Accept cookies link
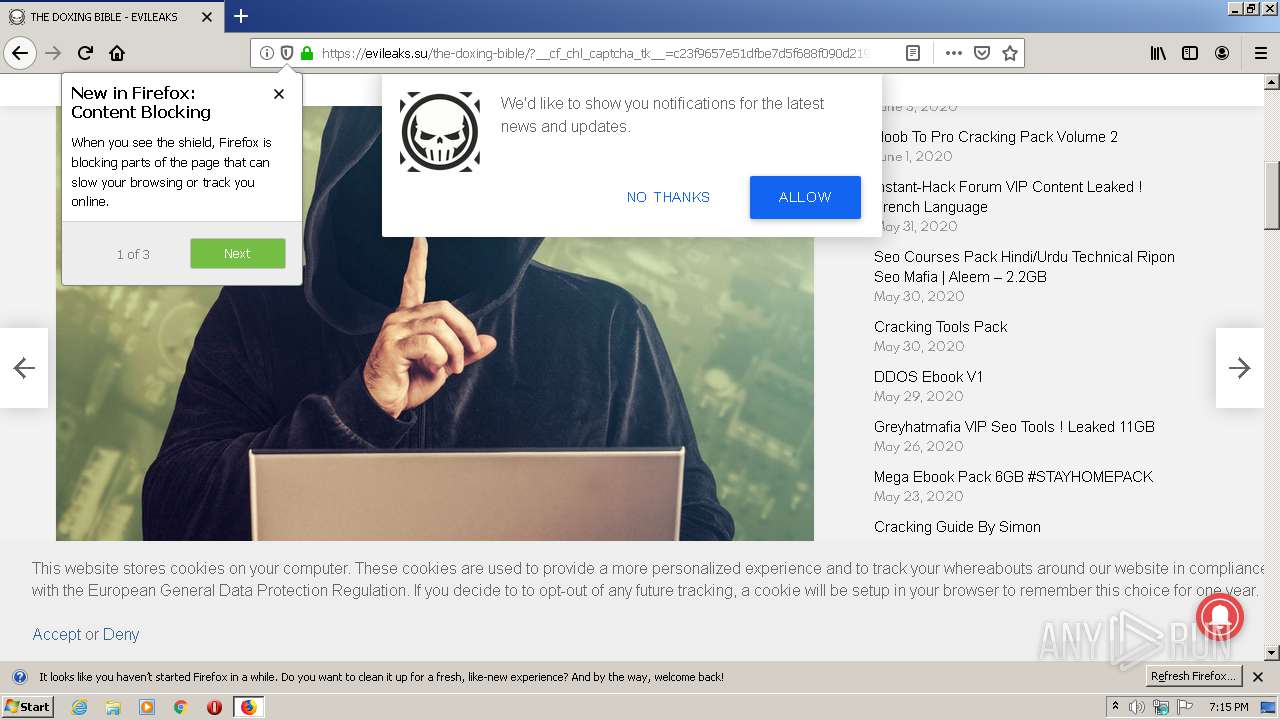This screenshot has width=1280, height=720. (56, 634)
